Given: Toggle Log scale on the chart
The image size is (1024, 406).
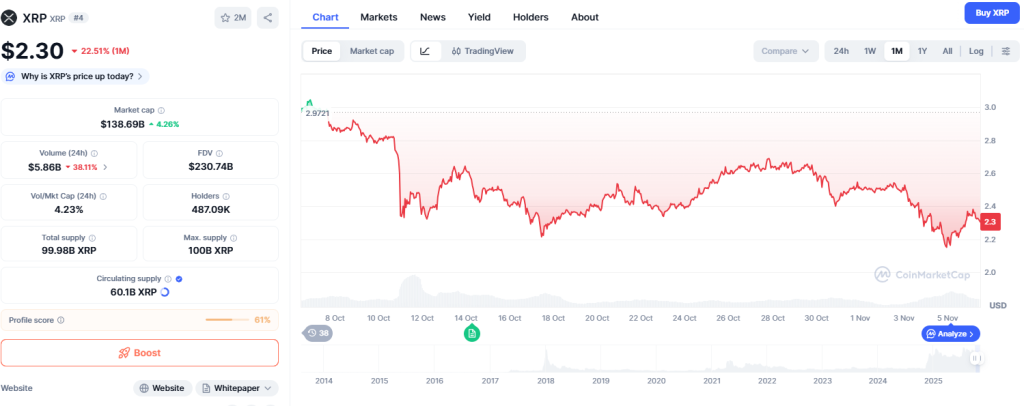Looking at the screenshot, I should (976, 51).
